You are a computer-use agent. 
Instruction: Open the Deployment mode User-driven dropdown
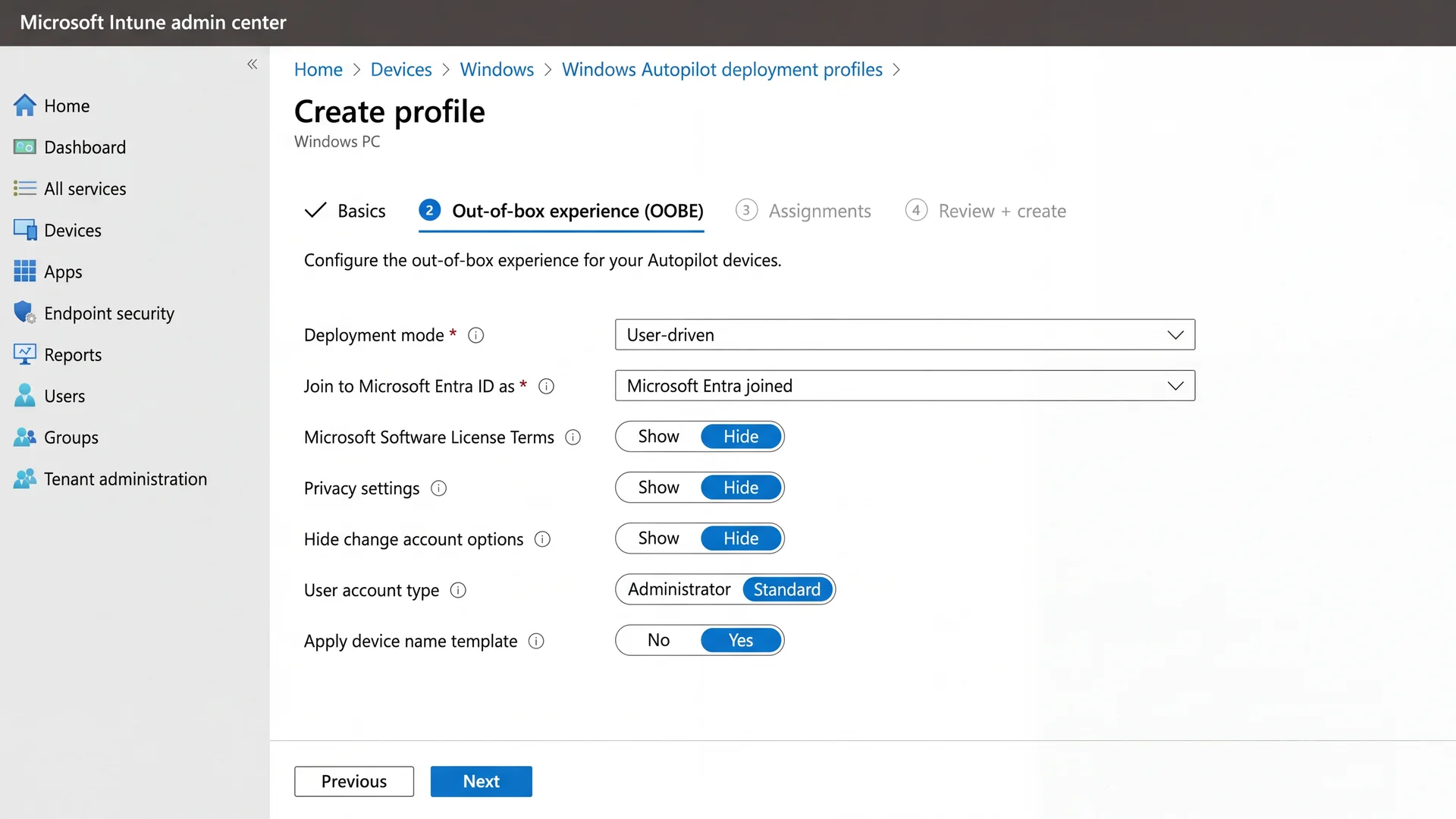(905, 334)
